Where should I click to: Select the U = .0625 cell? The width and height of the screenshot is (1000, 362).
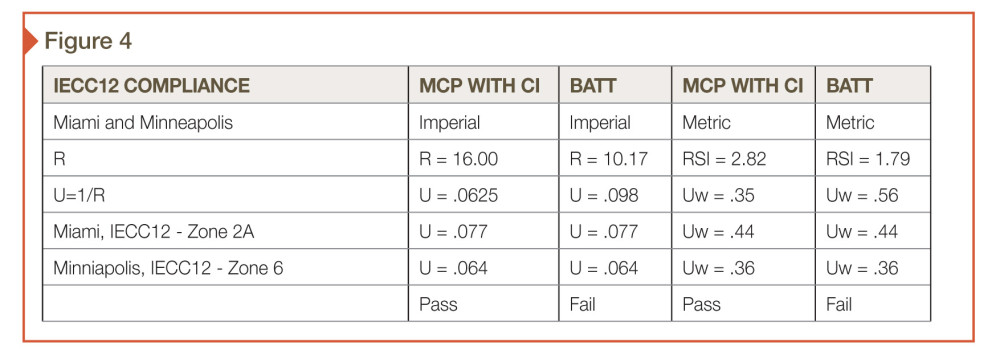(483, 194)
